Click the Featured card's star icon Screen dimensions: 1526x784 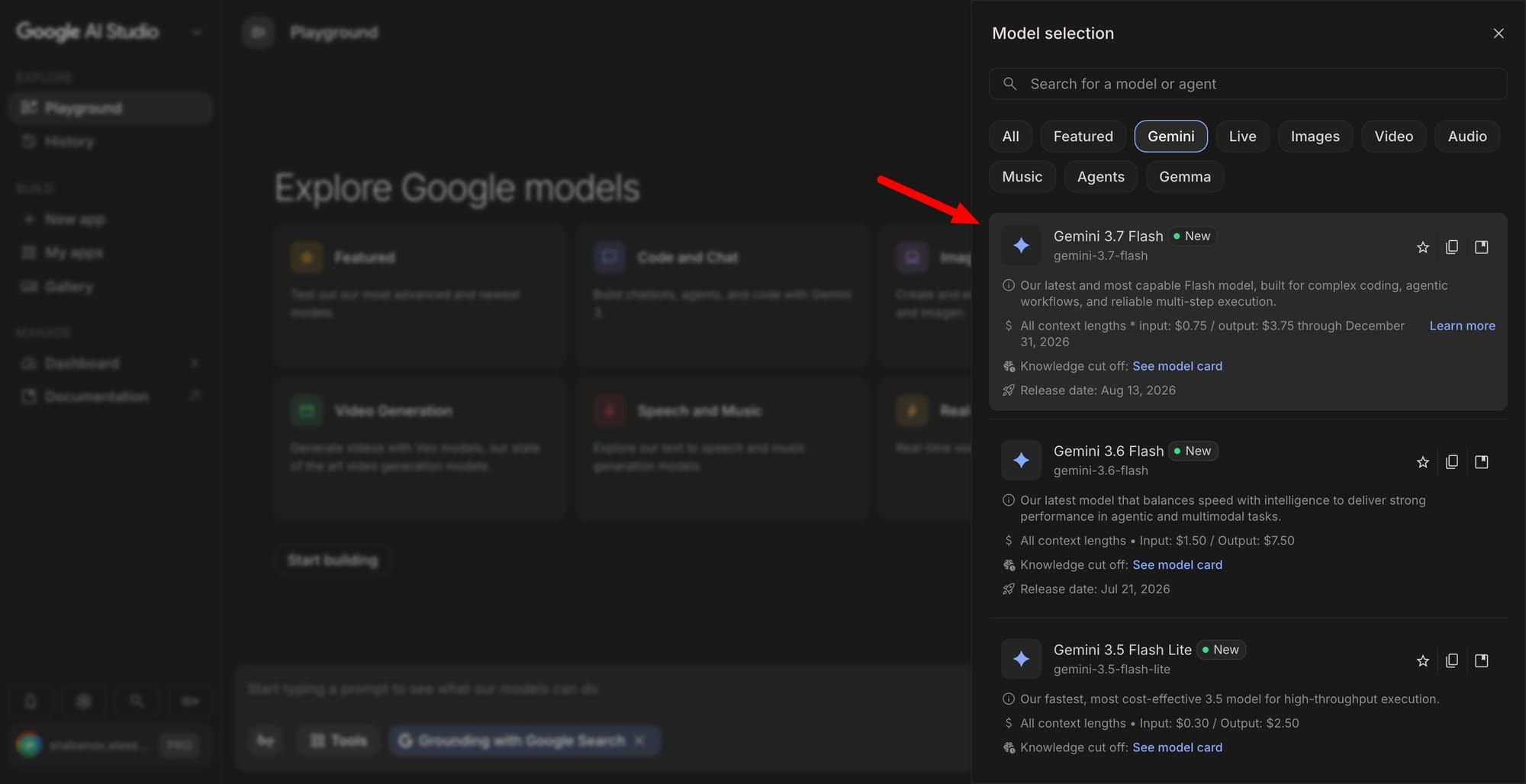pos(307,258)
